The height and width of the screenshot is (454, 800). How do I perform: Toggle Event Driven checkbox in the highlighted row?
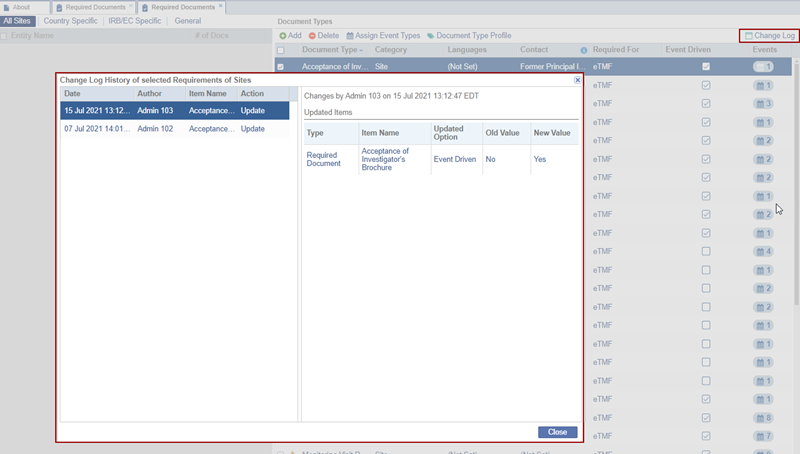coord(707,67)
